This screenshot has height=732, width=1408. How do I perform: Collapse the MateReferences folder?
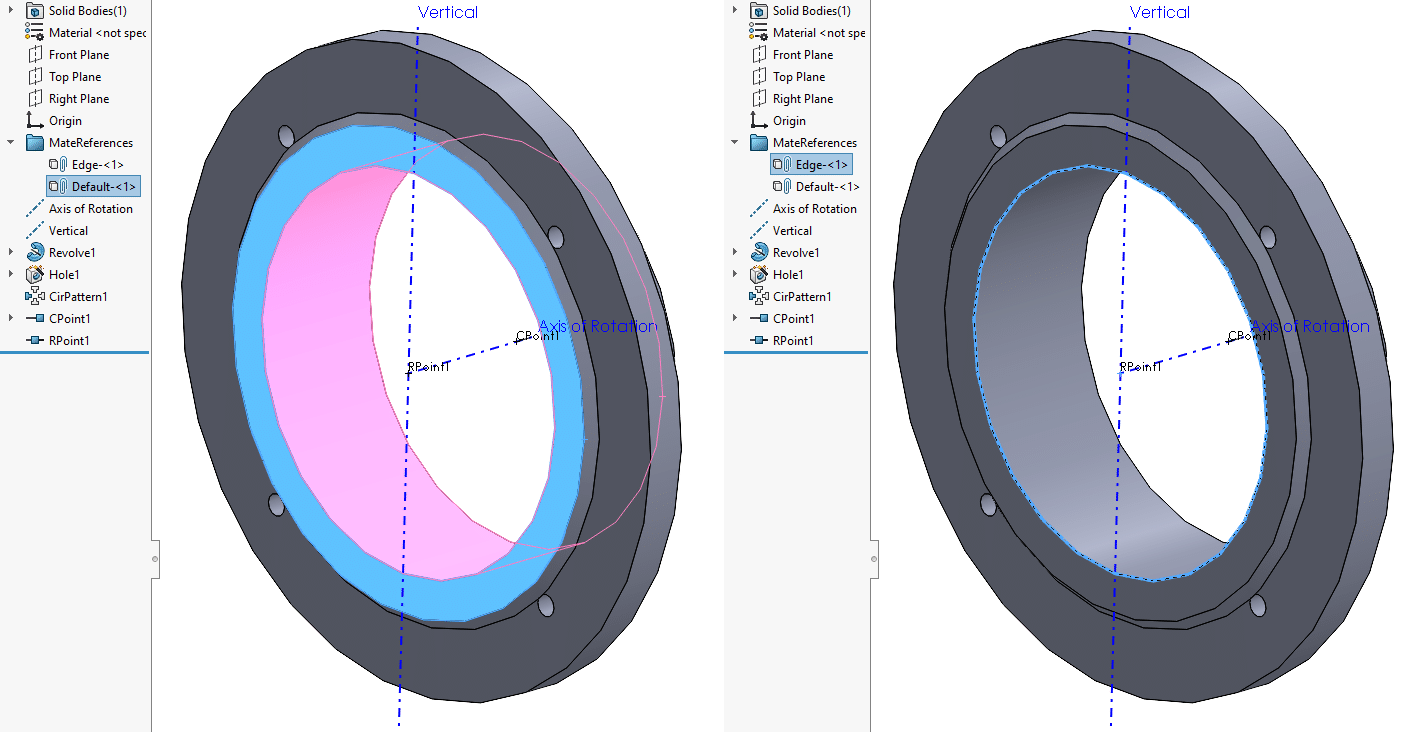[8, 142]
